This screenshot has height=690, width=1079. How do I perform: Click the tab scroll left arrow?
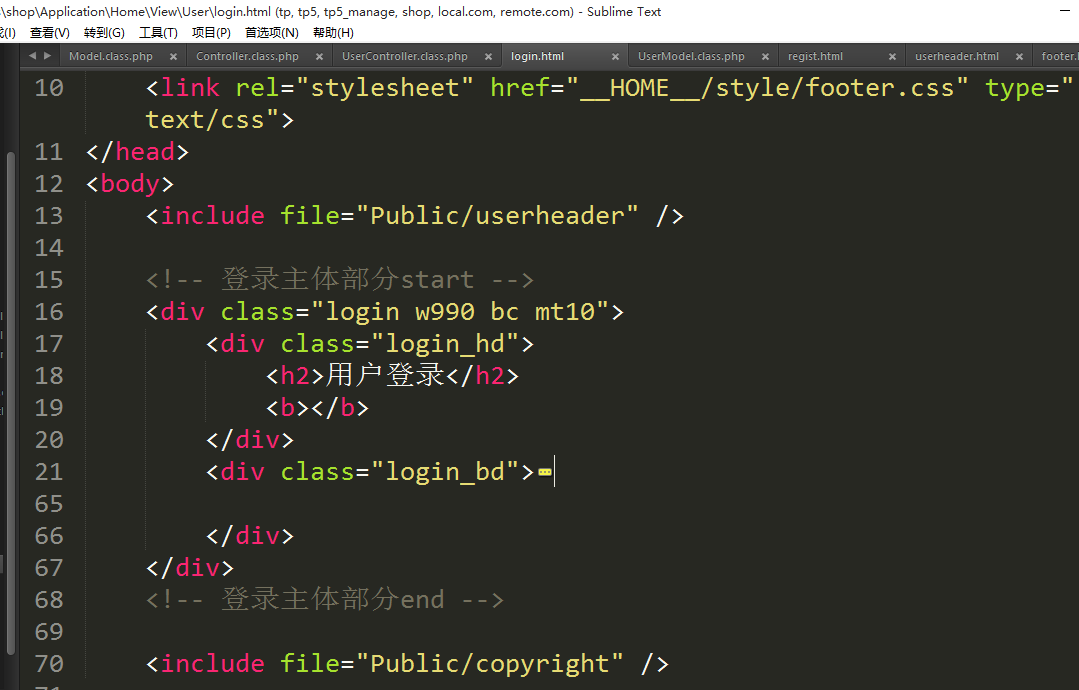(x=32, y=56)
